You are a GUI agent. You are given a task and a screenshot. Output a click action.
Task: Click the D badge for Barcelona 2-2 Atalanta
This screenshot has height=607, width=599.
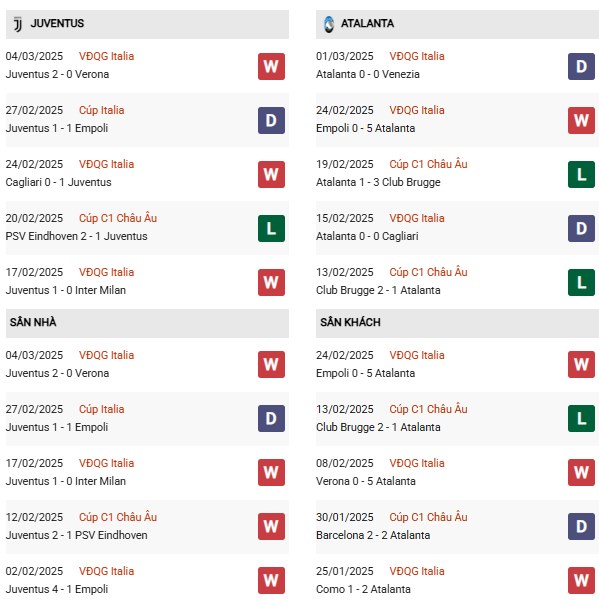point(581,526)
